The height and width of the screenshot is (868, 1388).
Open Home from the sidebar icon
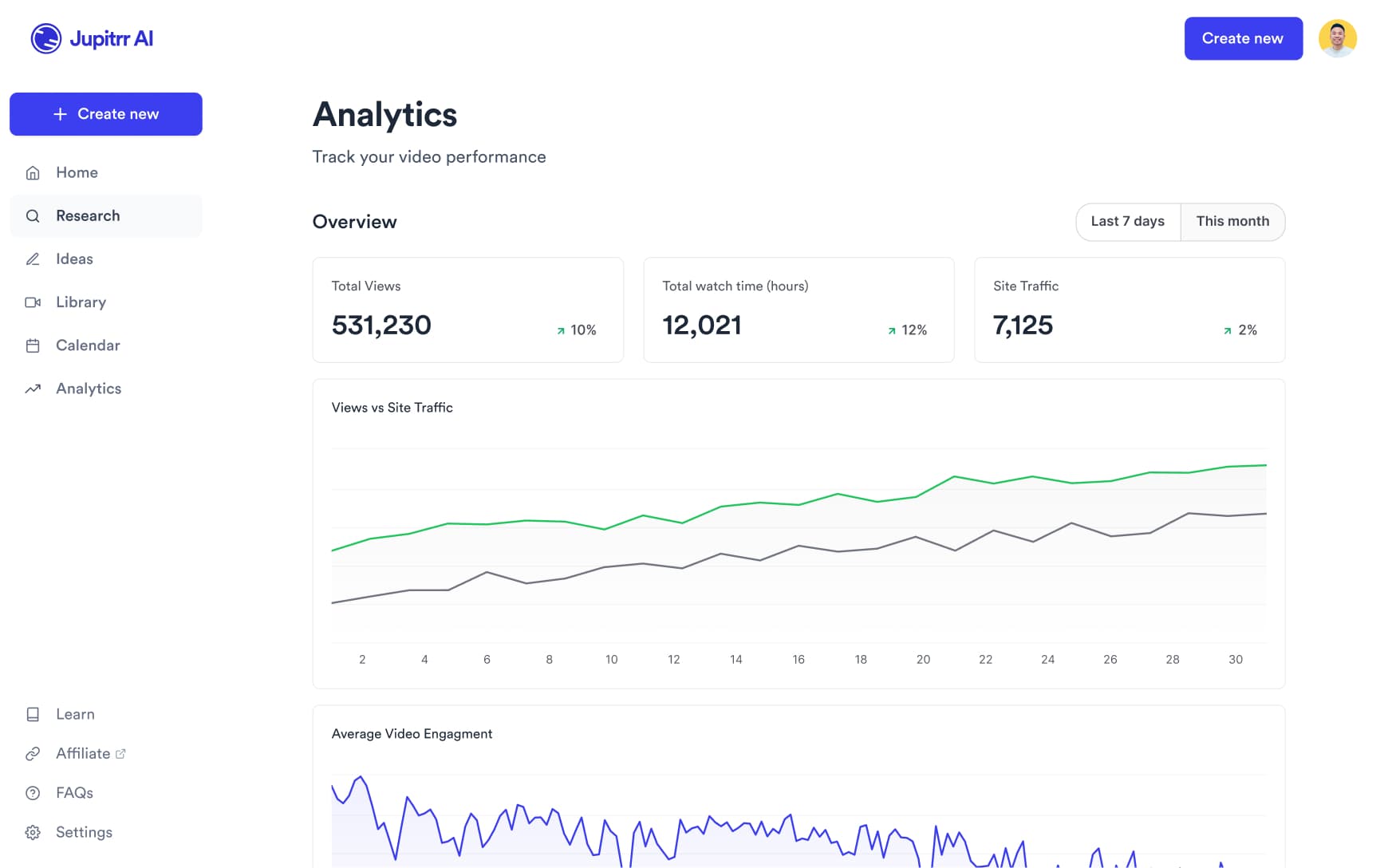[x=33, y=172]
